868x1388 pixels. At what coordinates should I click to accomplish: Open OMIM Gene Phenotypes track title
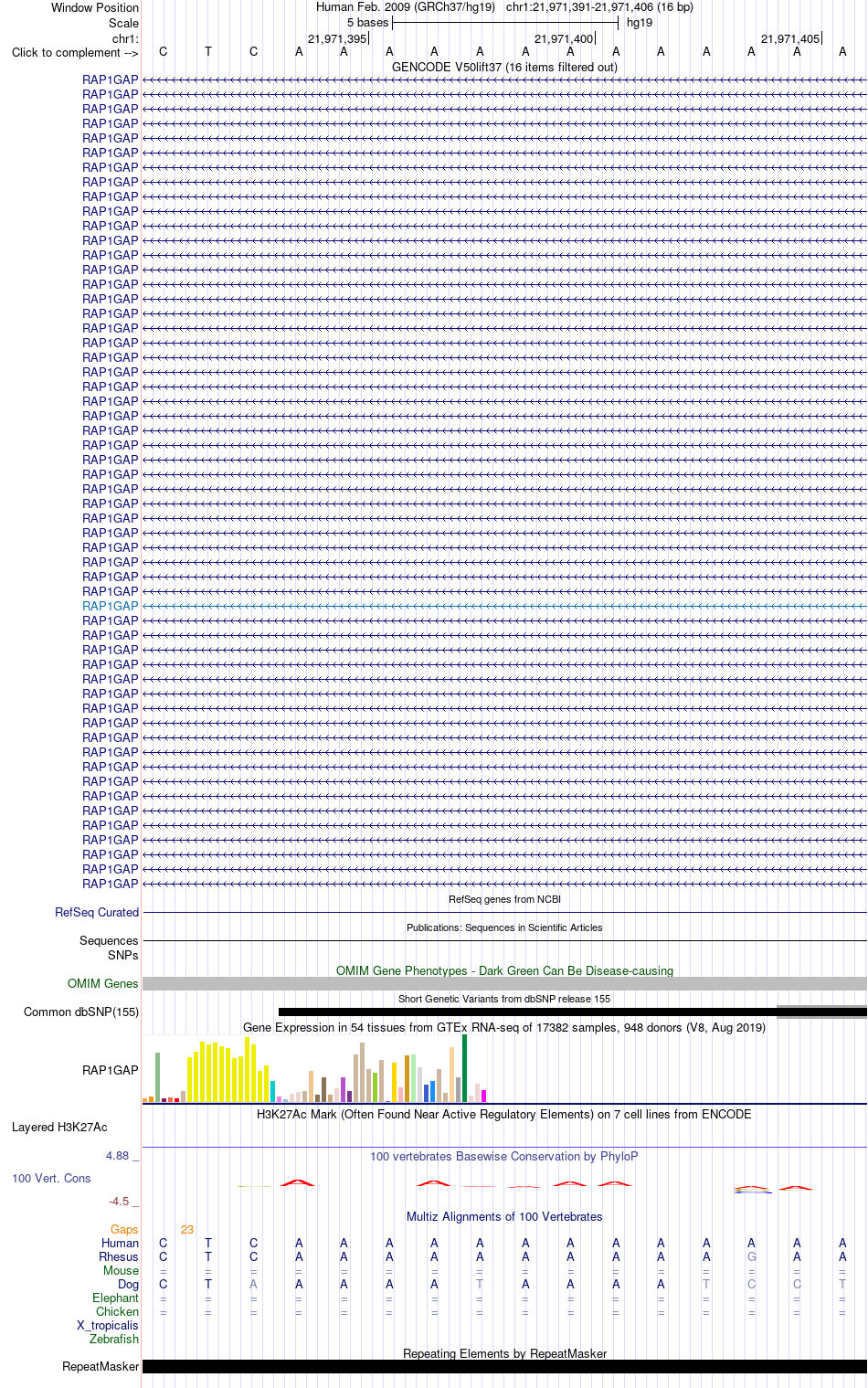(504, 970)
